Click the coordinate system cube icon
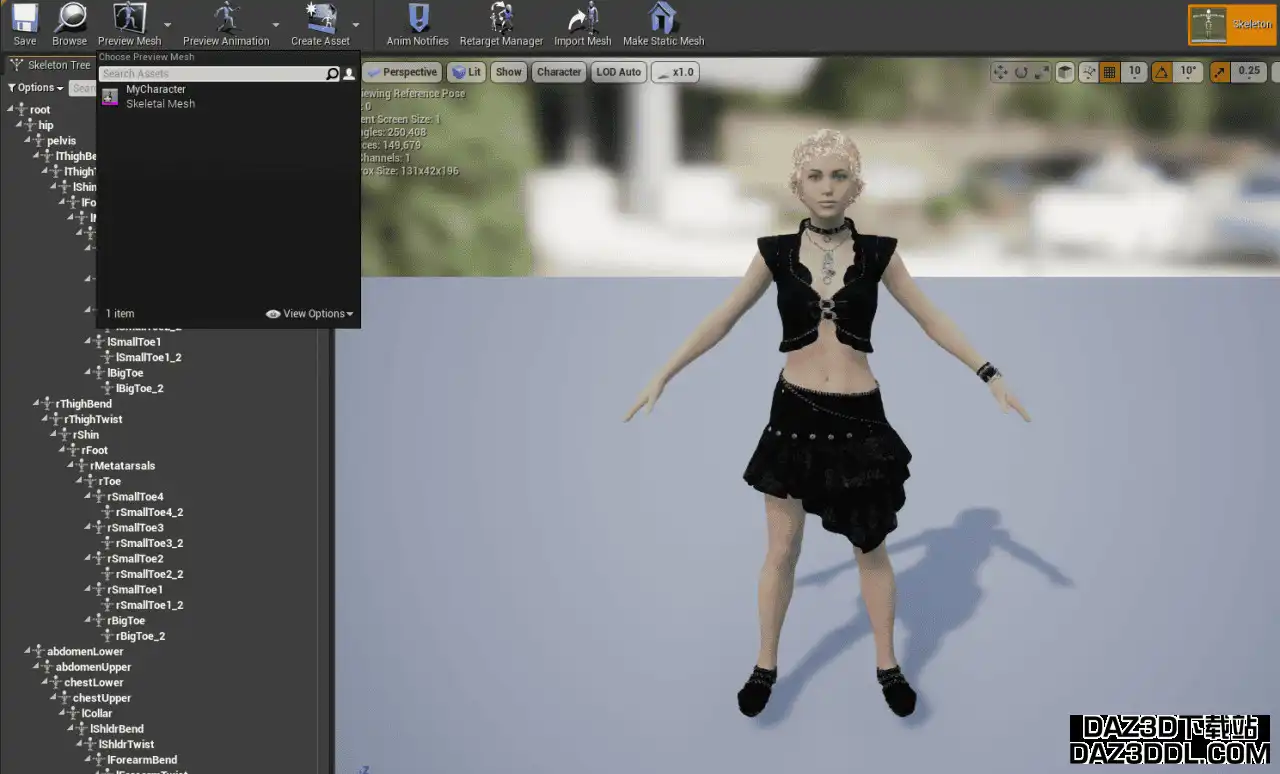The width and height of the screenshot is (1280, 774). tap(1066, 72)
